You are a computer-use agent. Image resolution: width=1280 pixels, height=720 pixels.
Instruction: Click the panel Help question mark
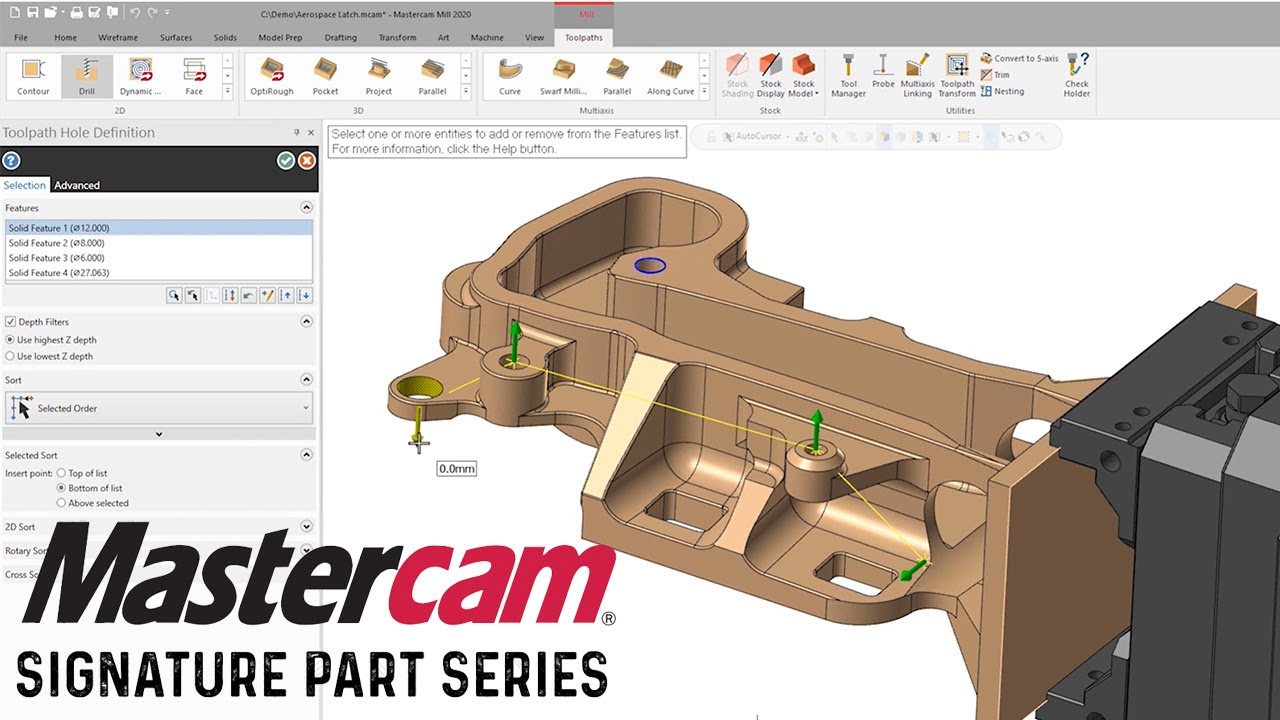(11, 161)
